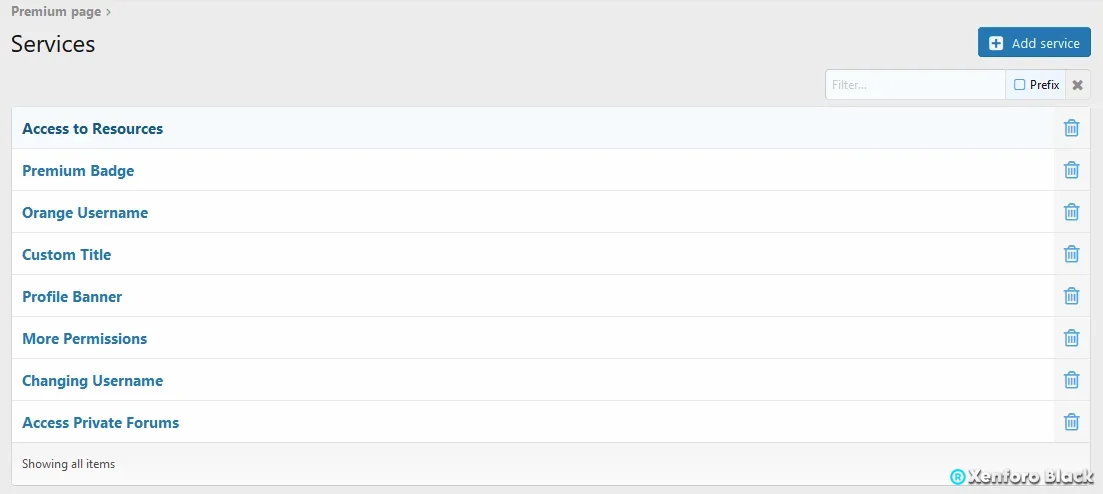Go to Premium page breadcrumb
This screenshot has width=1103, height=494.
tap(56, 11)
